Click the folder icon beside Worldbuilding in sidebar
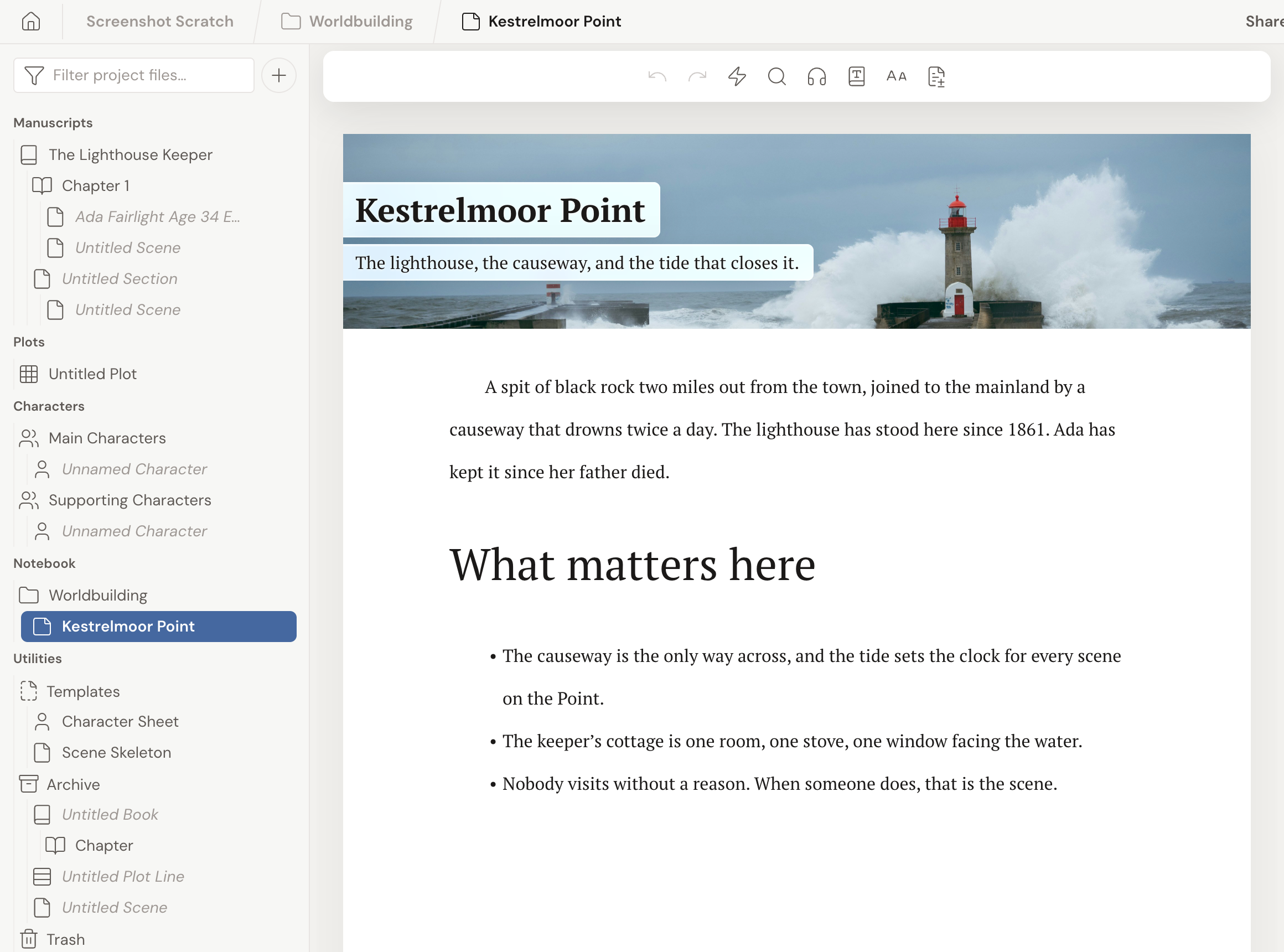The height and width of the screenshot is (952, 1284). [29, 596]
